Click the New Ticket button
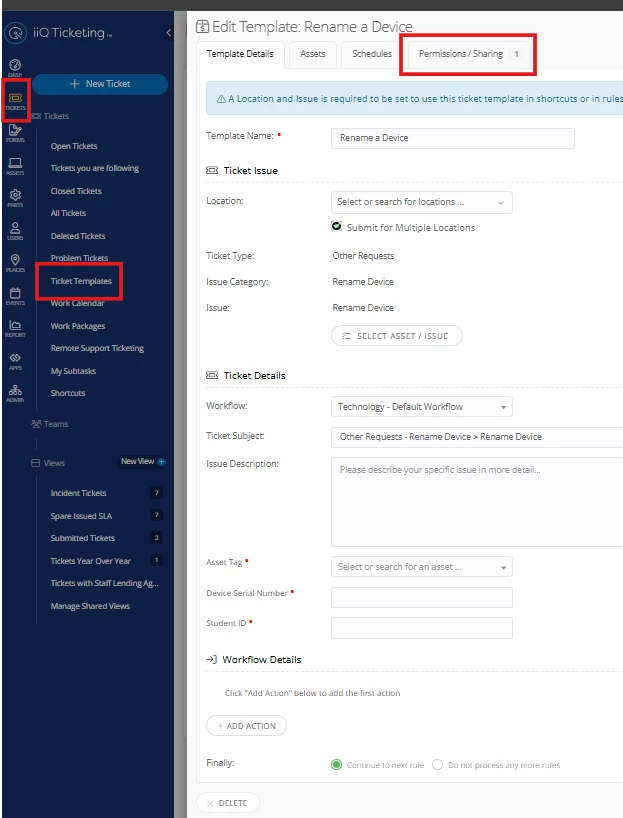 [x=100, y=84]
